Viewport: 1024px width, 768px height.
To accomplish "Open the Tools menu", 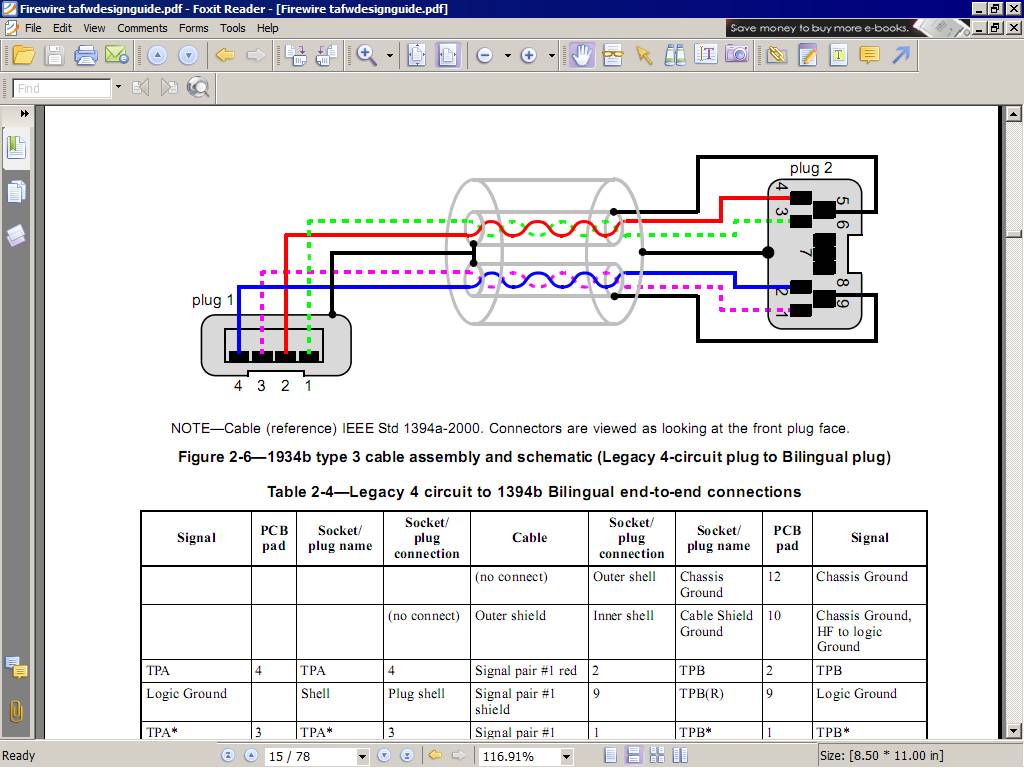I will pyautogui.click(x=232, y=28).
